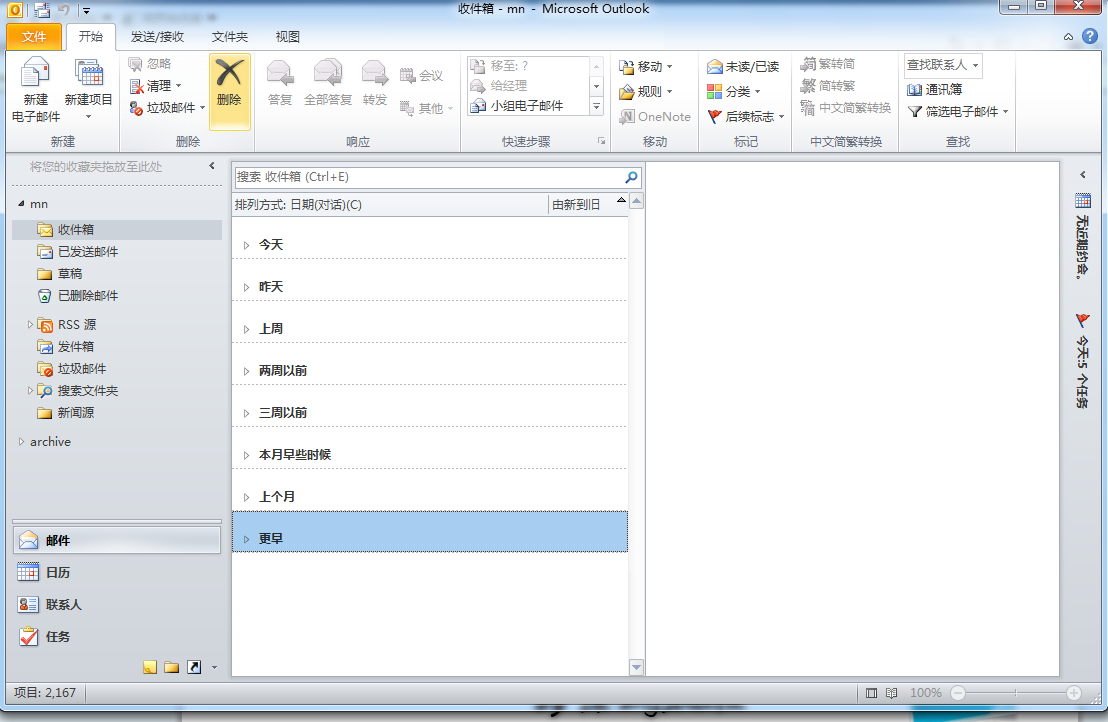Open Outlook help question icon
This screenshot has height=722, width=1108.
click(1090, 36)
